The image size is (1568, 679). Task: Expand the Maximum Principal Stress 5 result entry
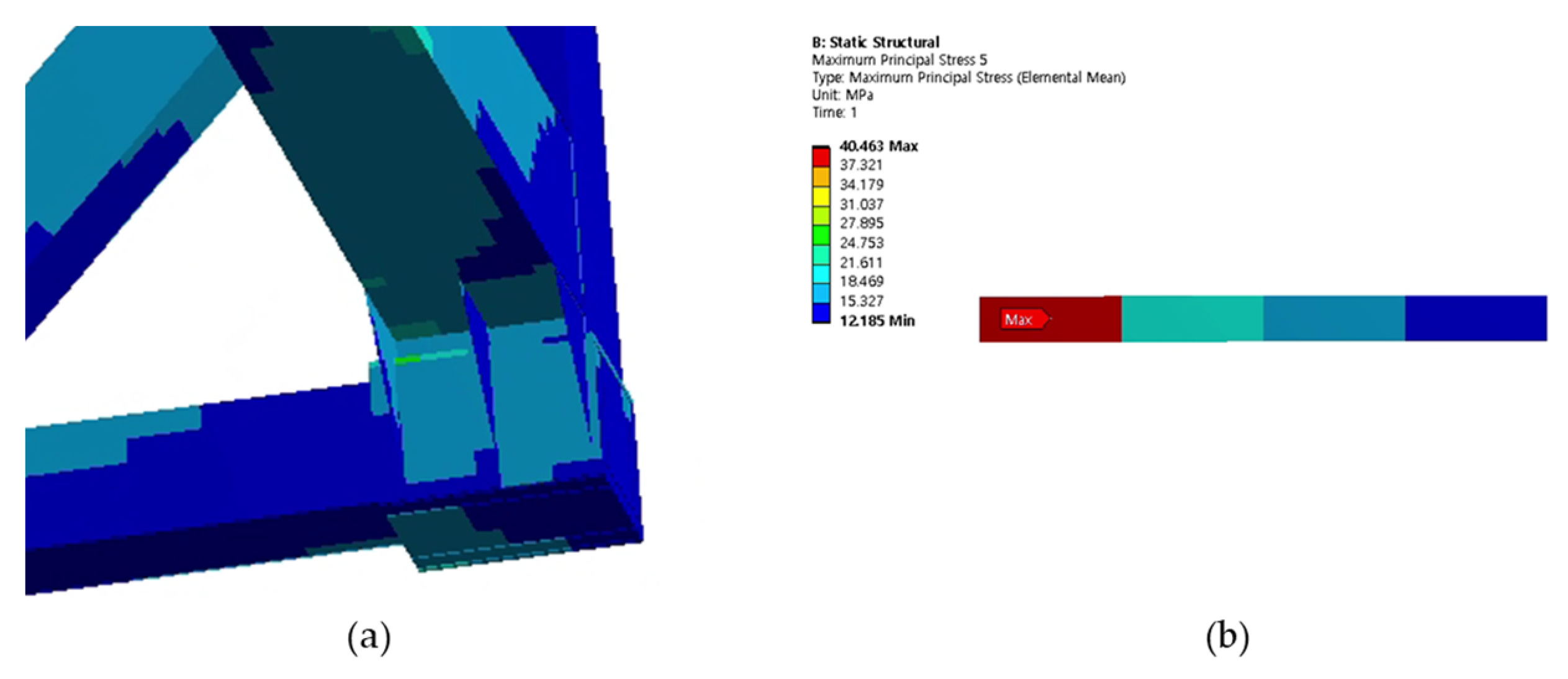click(x=900, y=60)
